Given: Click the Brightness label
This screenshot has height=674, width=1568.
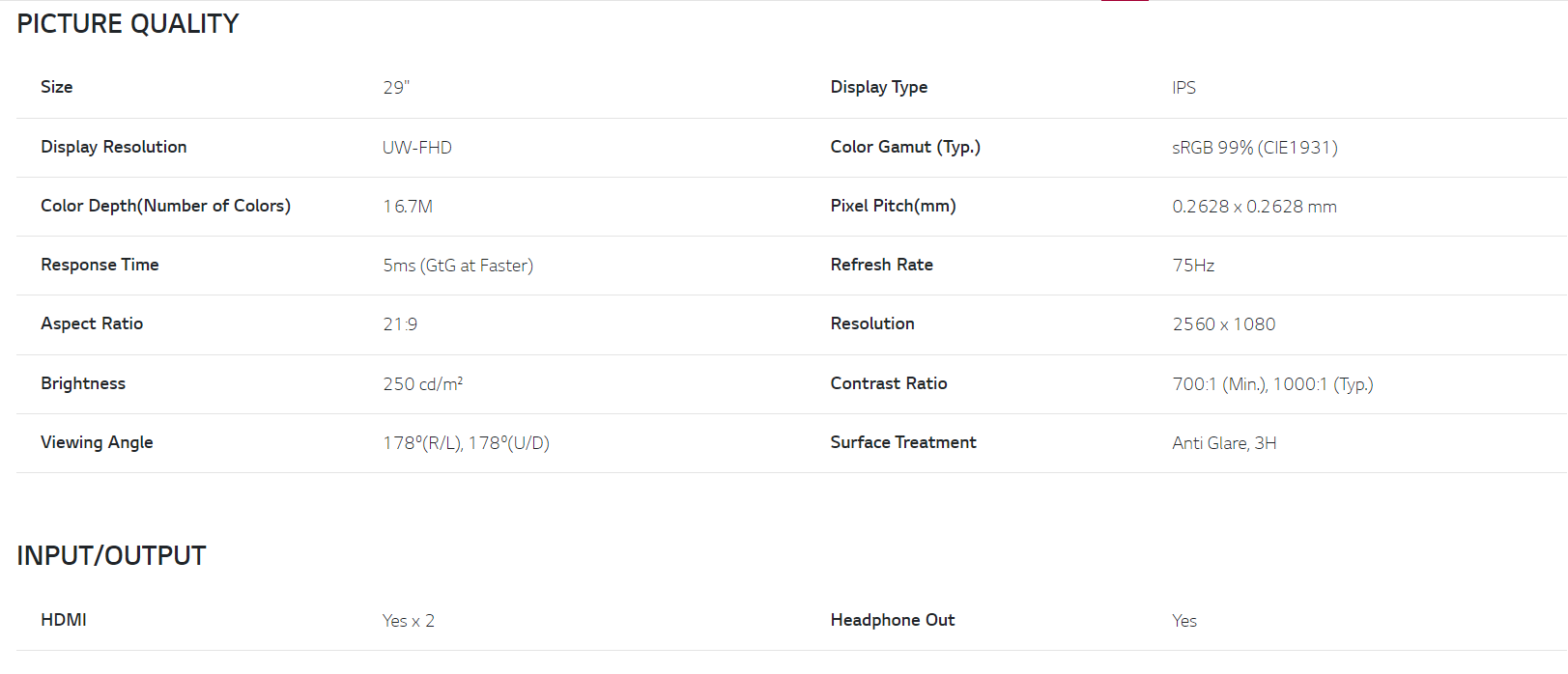Looking at the screenshot, I should point(83,383).
